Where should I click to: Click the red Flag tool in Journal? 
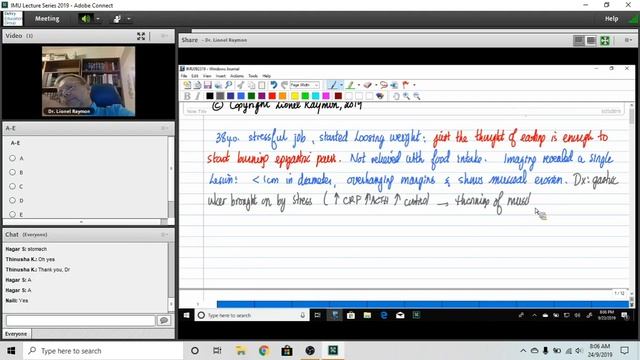(x=405, y=85)
